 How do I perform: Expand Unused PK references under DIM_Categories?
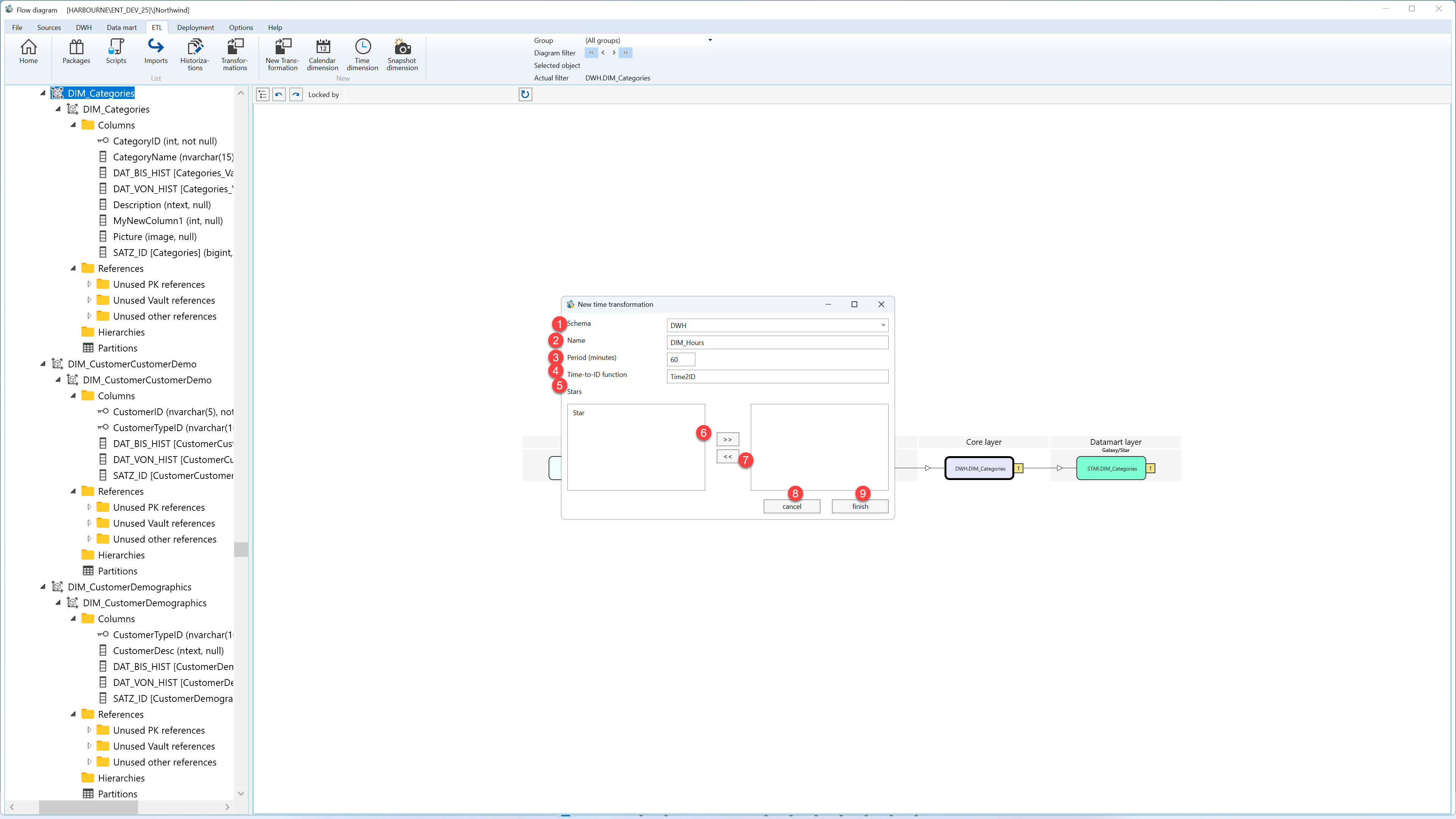[x=89, y=284]
